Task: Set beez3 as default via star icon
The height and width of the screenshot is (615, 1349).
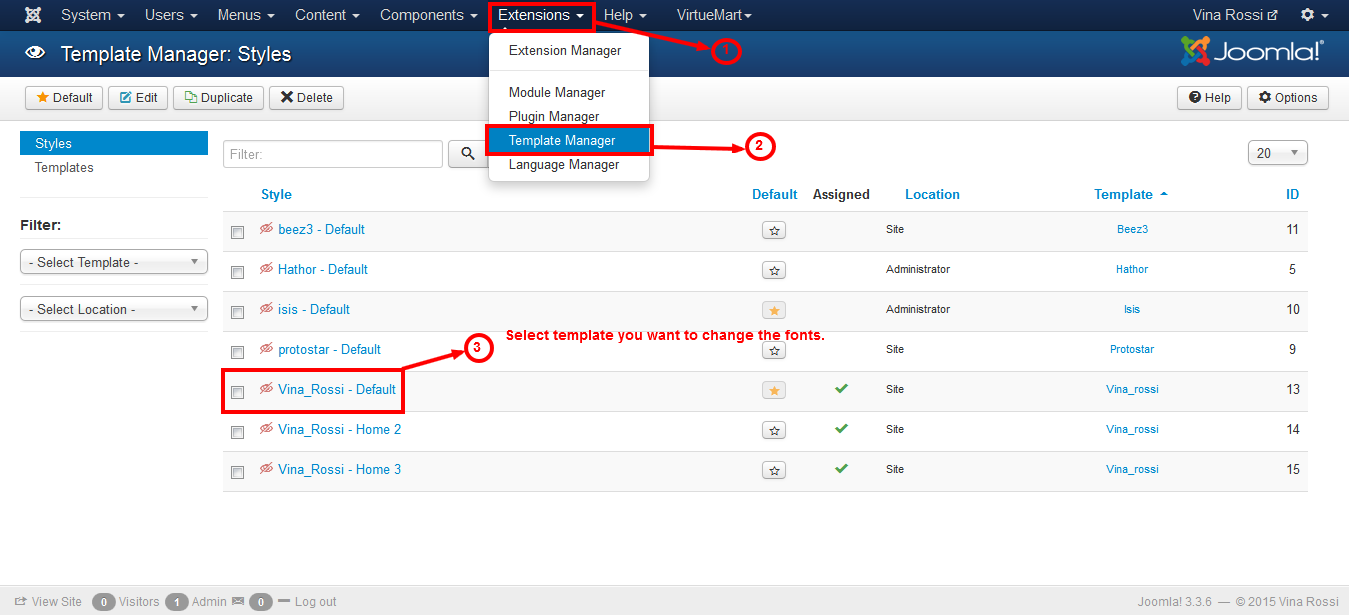Action: coord(774,231)
